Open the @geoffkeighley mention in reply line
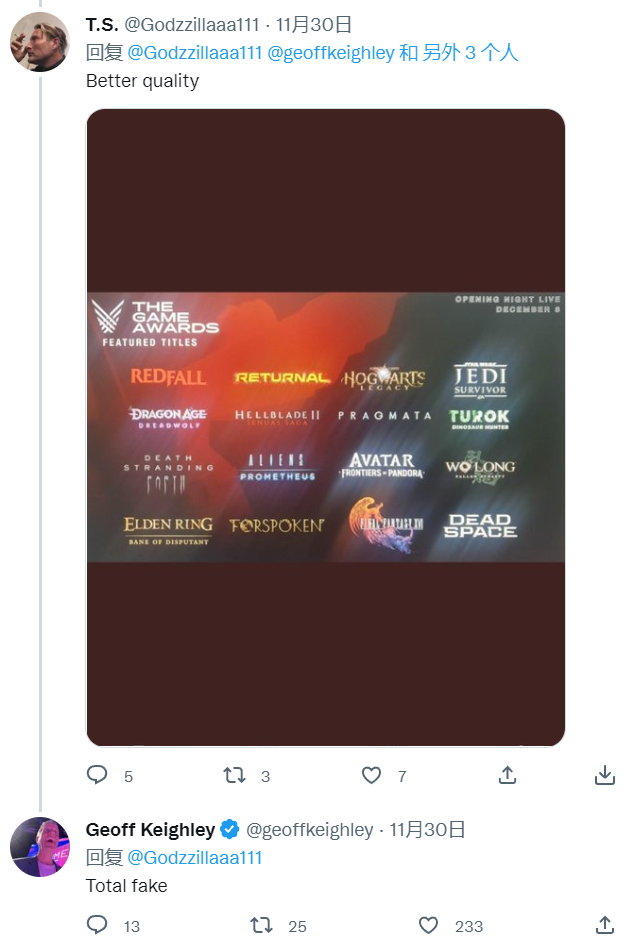This screenshot has width=633, height=942. pos(330,53)
